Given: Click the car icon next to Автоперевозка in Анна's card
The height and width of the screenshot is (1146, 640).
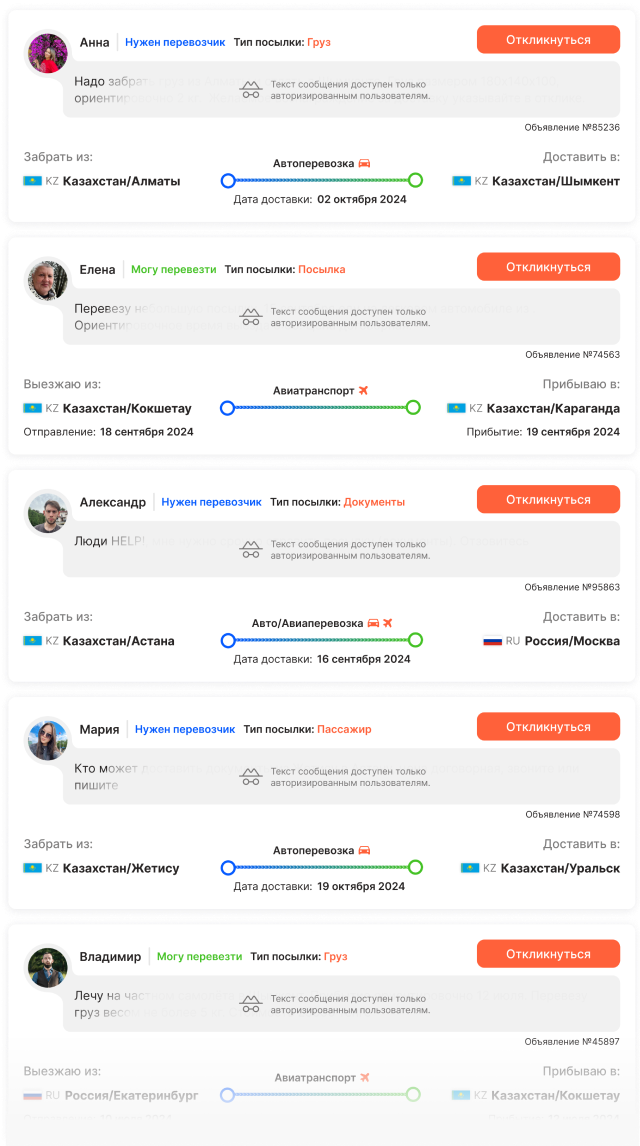Looking at the screenshot, I should [x=364, y=163].
